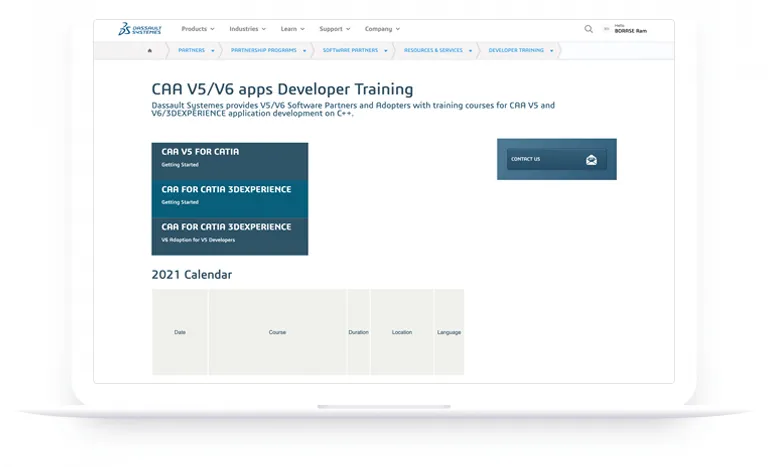Screen dimensions: 768x467
Task: Go to the Resources & Services breadcrumb
Action: (433, 50)
